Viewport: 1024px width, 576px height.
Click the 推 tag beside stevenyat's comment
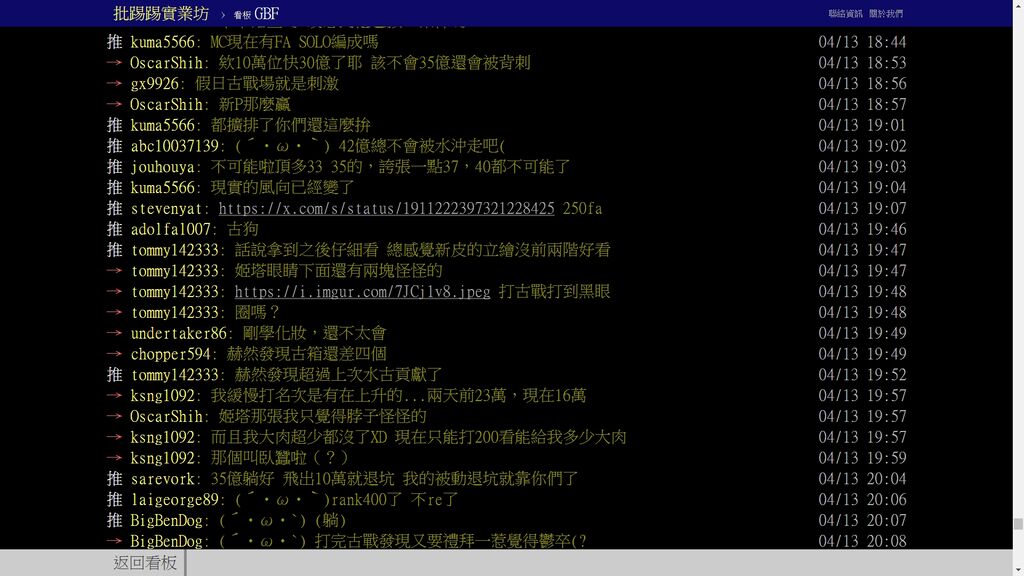pyautogui.click(x=115, y=209)
